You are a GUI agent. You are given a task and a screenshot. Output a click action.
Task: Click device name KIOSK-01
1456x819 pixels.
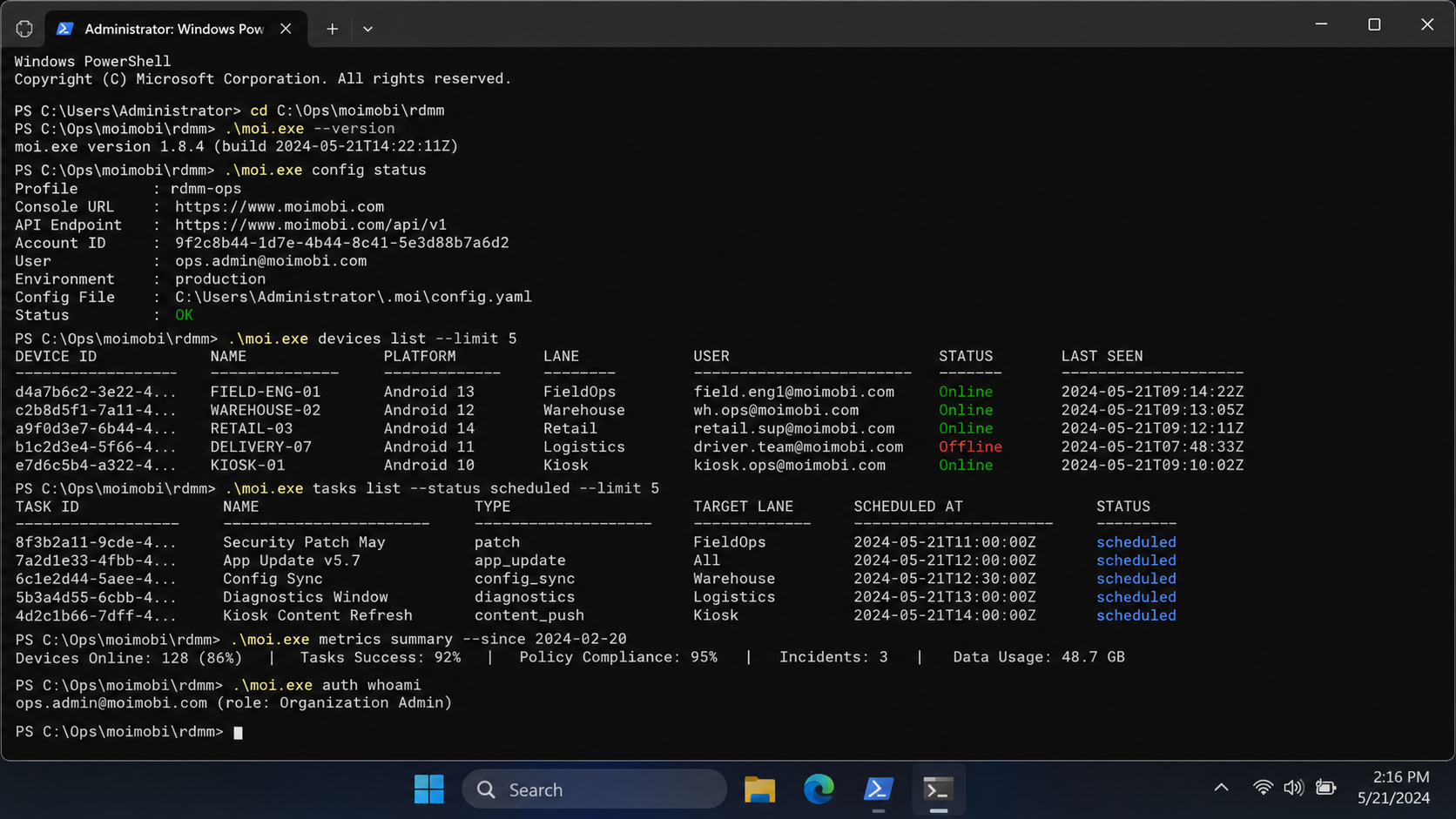point(247,466)
